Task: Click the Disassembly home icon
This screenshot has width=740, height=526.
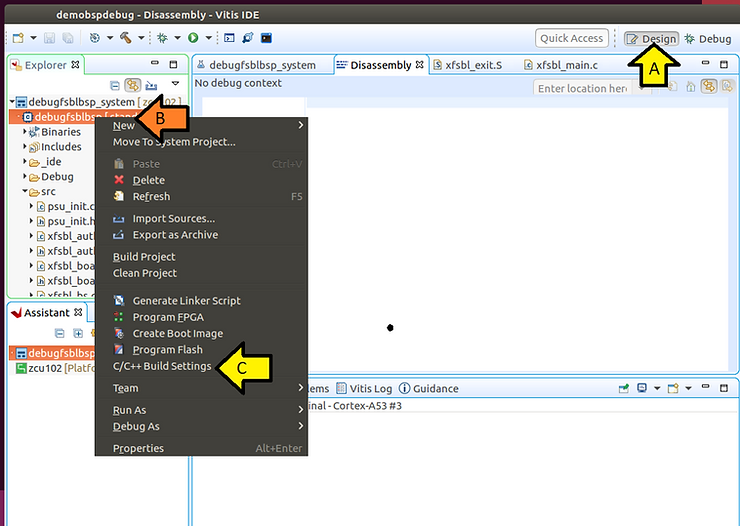Action: [x=691, y=87]
